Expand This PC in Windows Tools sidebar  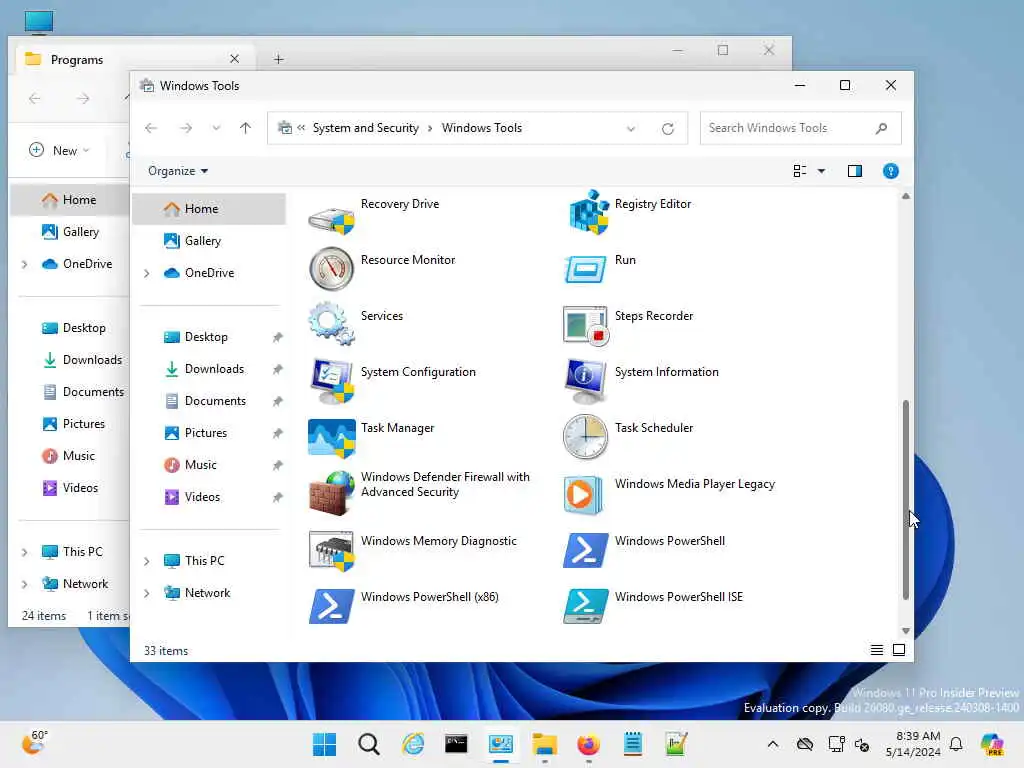[147, 561]
